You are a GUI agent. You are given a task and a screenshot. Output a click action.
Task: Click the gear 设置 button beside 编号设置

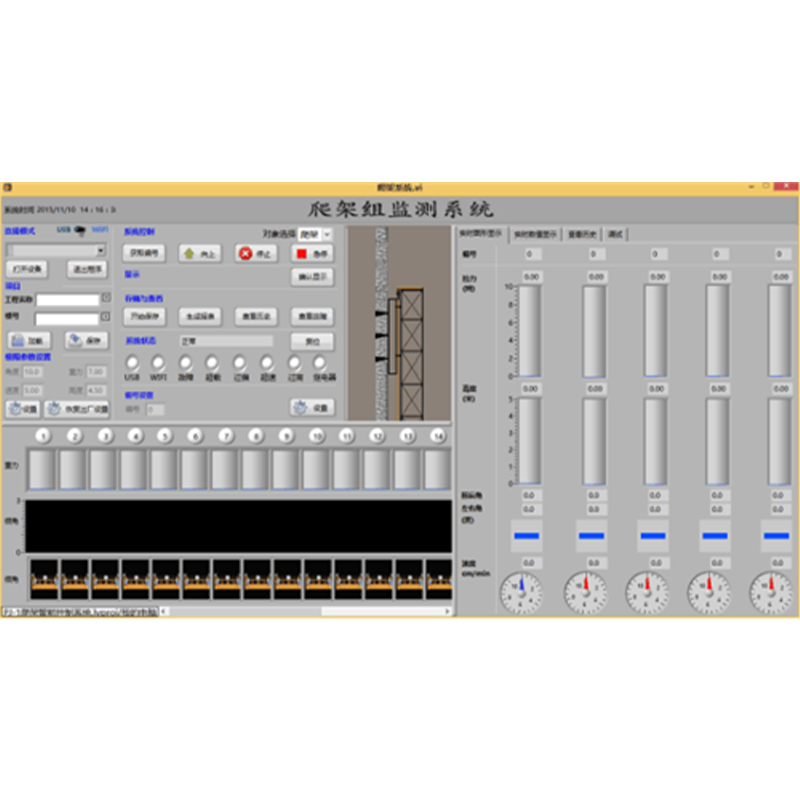coord(311,408)
